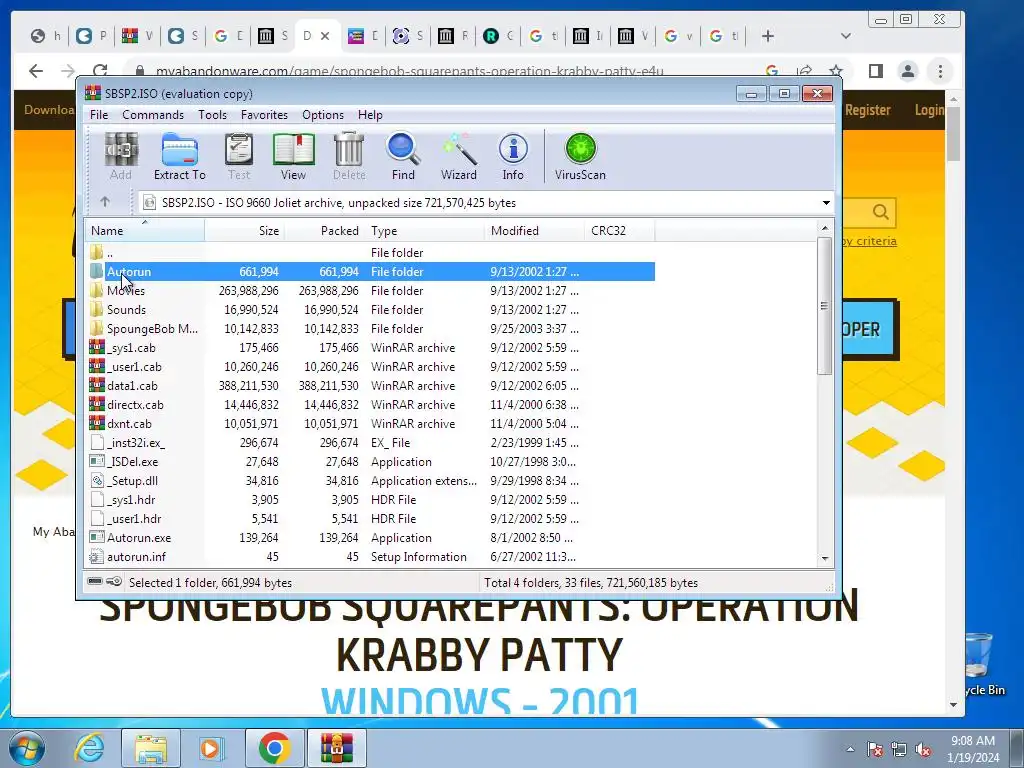Select the dxnt.cab file row

(370, 423)
